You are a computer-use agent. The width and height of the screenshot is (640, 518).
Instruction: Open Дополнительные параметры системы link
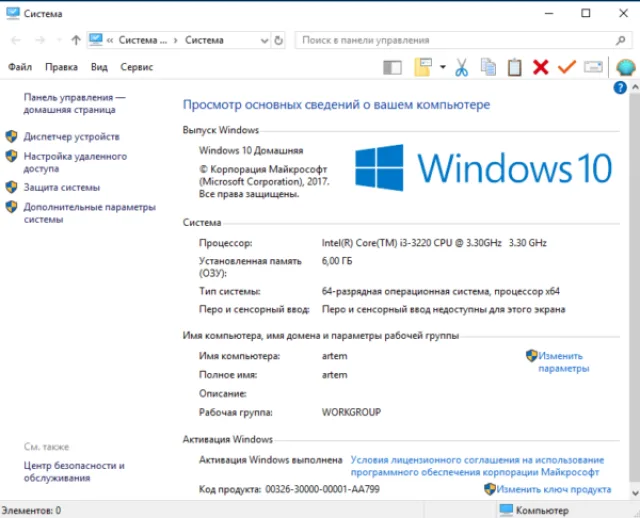89,213
